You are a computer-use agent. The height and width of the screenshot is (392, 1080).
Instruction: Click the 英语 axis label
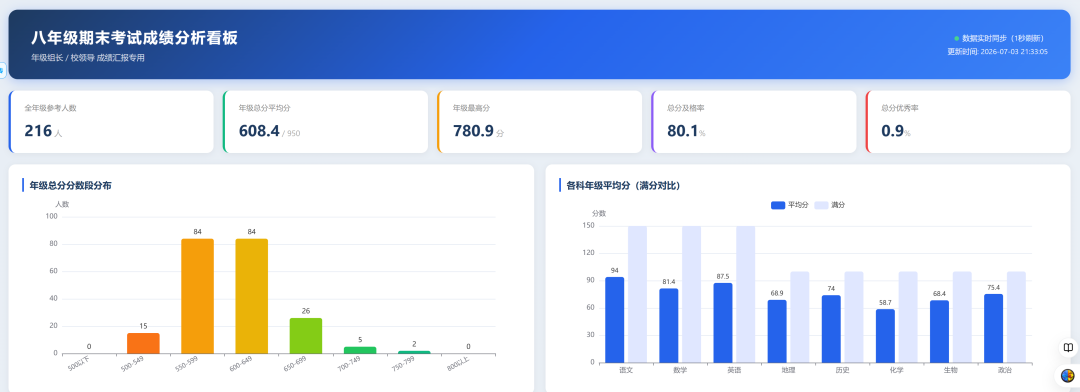[734, 371]
